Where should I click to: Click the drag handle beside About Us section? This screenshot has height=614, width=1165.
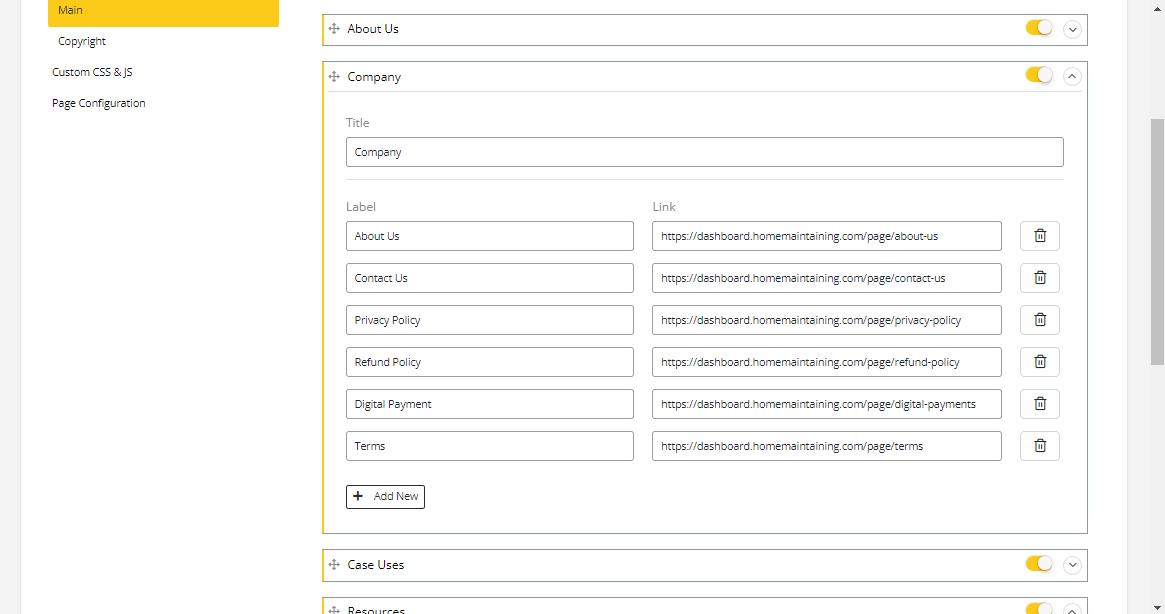[x=334, y=29]
